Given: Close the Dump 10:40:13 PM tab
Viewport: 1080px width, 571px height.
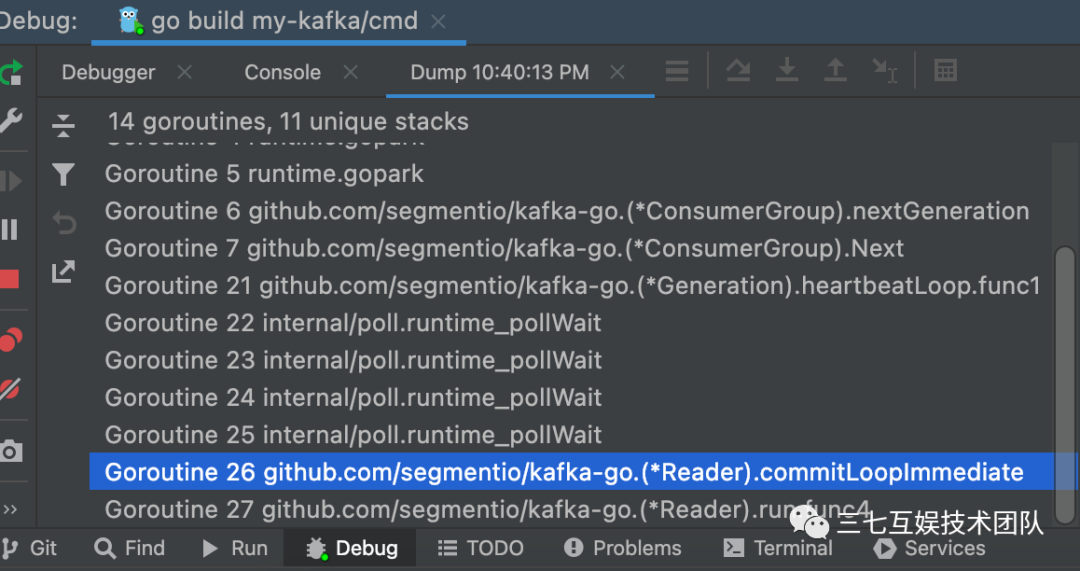Looking at the screenshot, I should (x=617, y=72).
